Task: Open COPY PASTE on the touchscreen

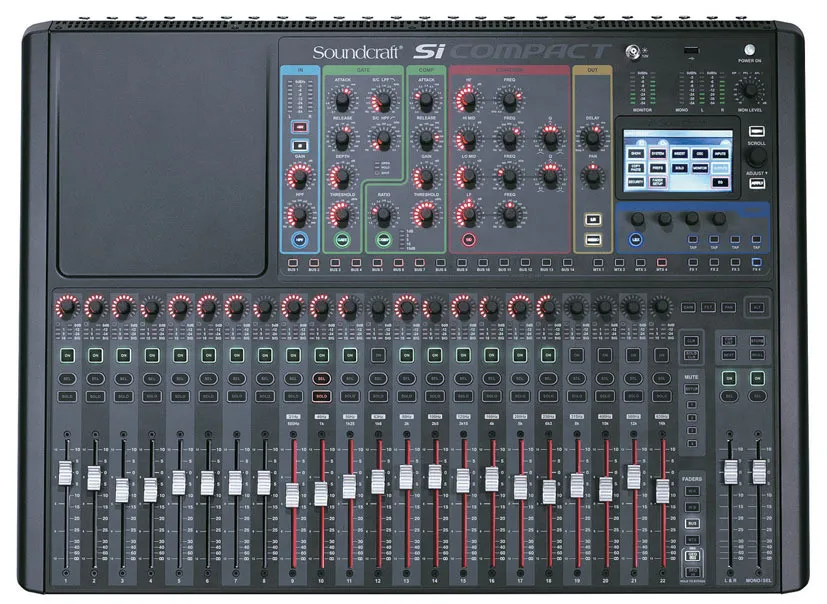Action: (636, 168)
